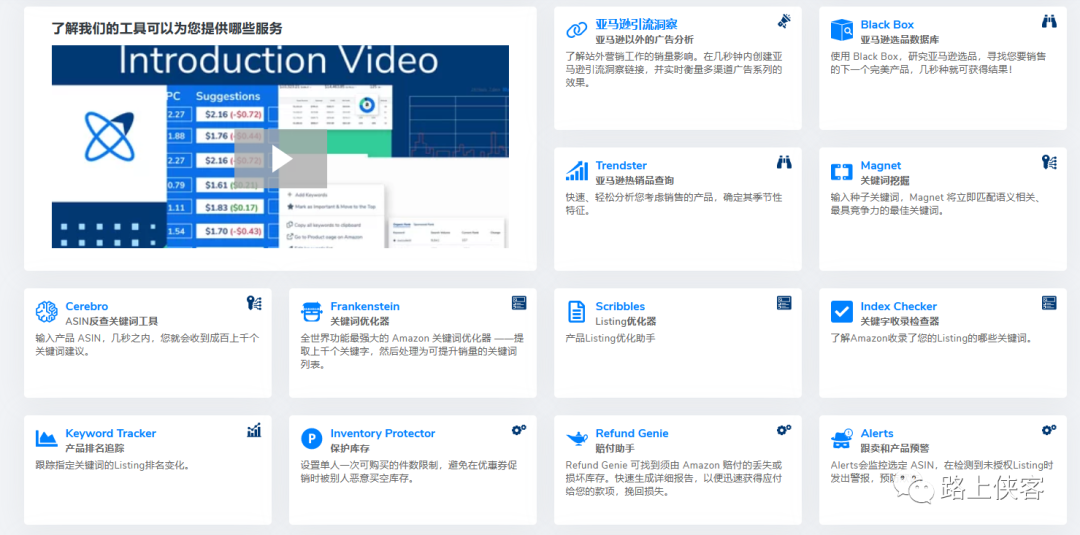Click the Cerebro brain icon
The width and height of the screenshot is (1080, 535).
[46, 312]
